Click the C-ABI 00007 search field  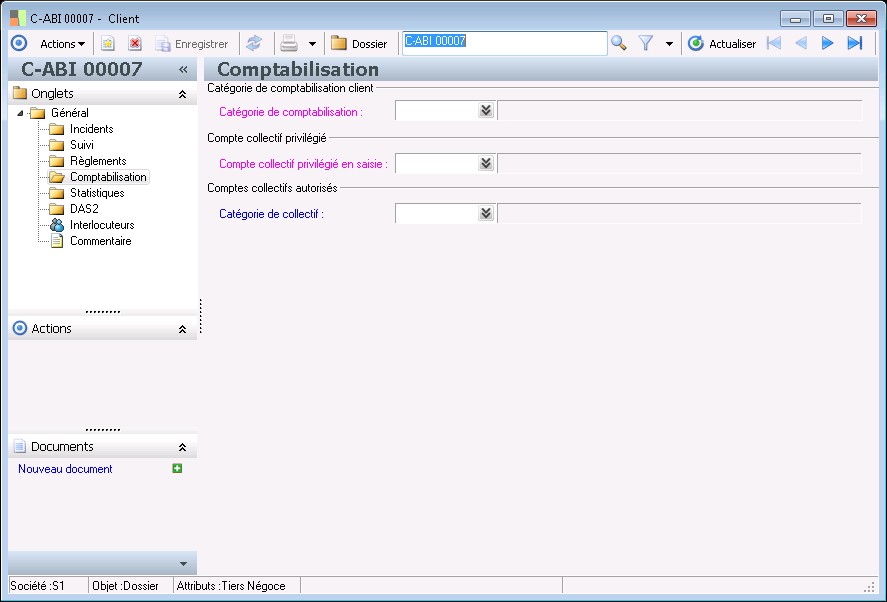pos(505,43)
